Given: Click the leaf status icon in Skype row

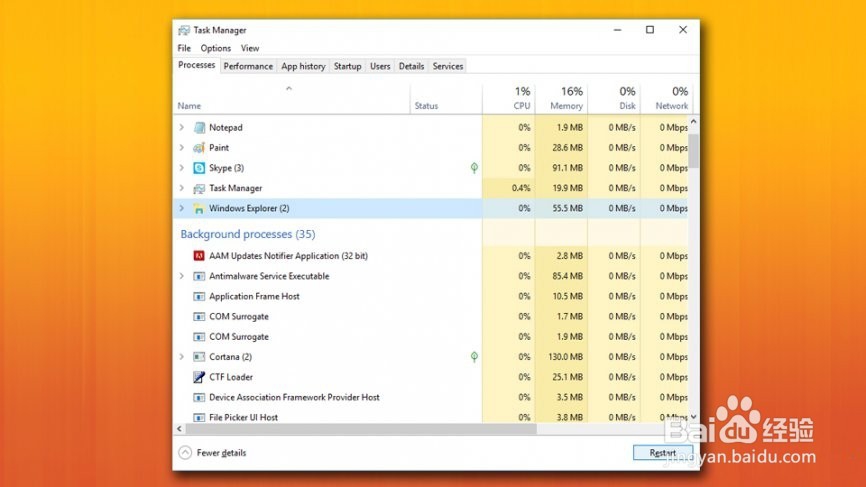Looking at the screenshot, I should point(474,168).
